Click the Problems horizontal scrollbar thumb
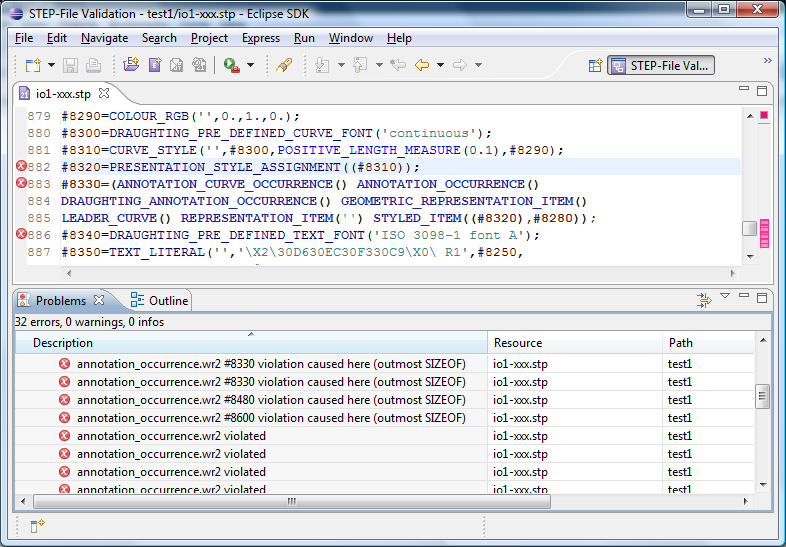The image size is (786, 547). point(292,501)
